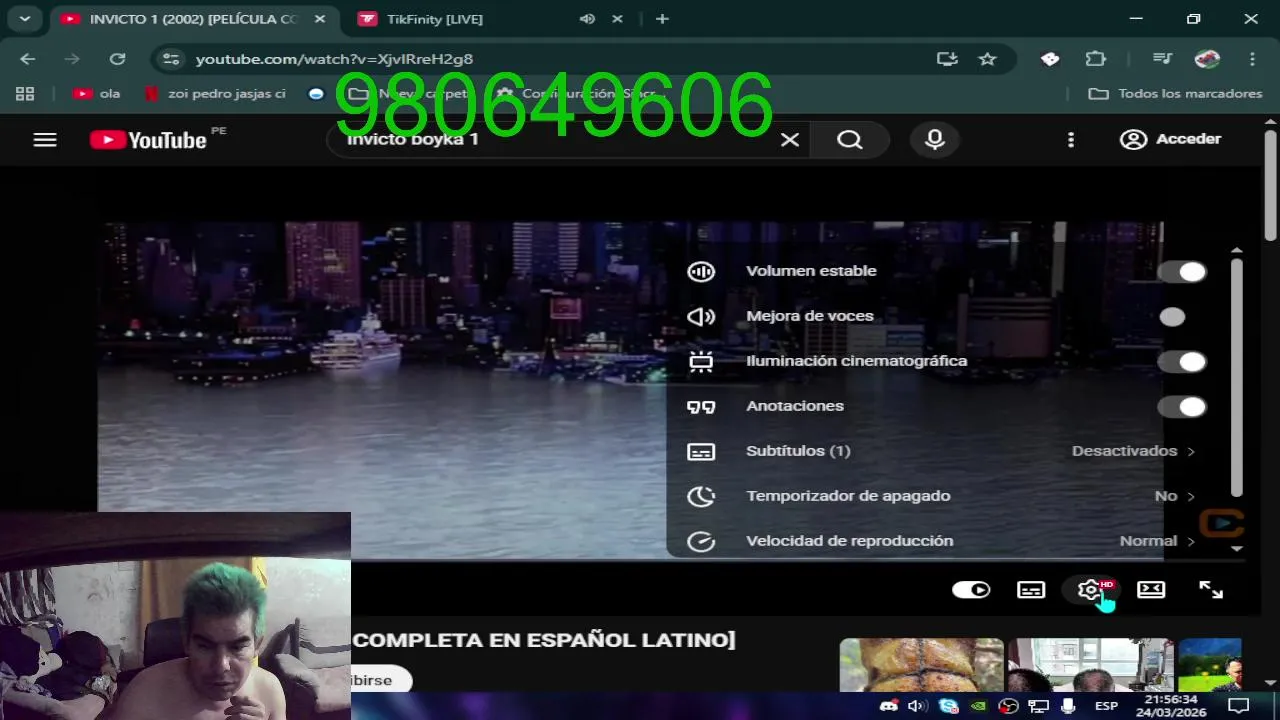Image resolution: width=1280 pixels, height=720 pixels.
Task: Go to YouTube home via logo
Action: coord(148,140)
